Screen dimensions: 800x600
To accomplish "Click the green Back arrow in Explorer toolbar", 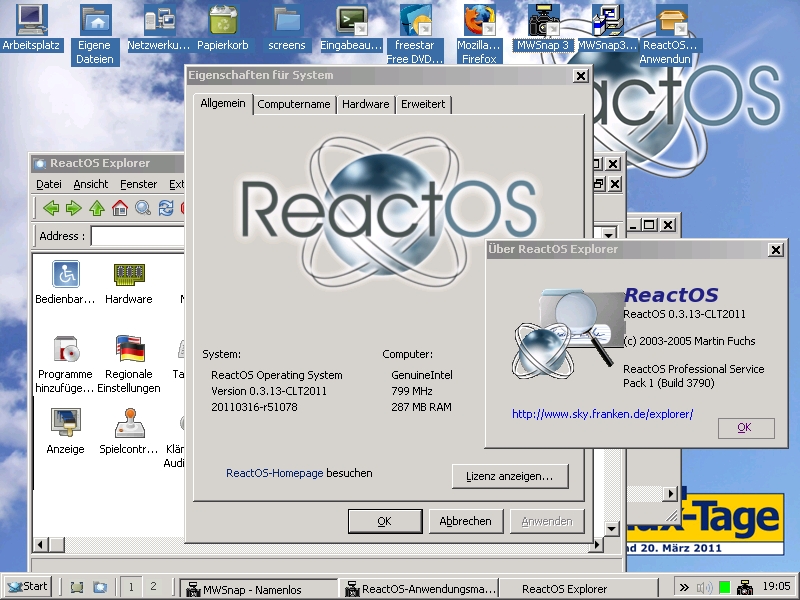I will [51, 208].
